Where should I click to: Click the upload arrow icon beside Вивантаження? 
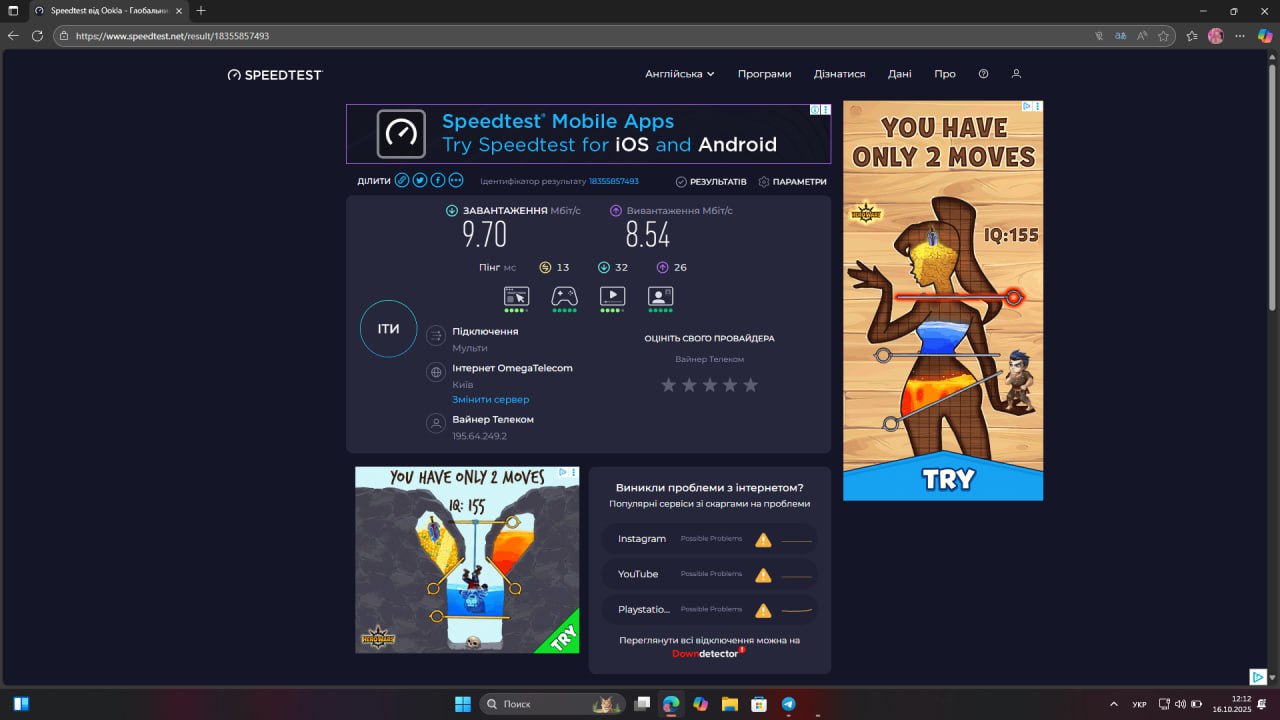click(616, 211)
